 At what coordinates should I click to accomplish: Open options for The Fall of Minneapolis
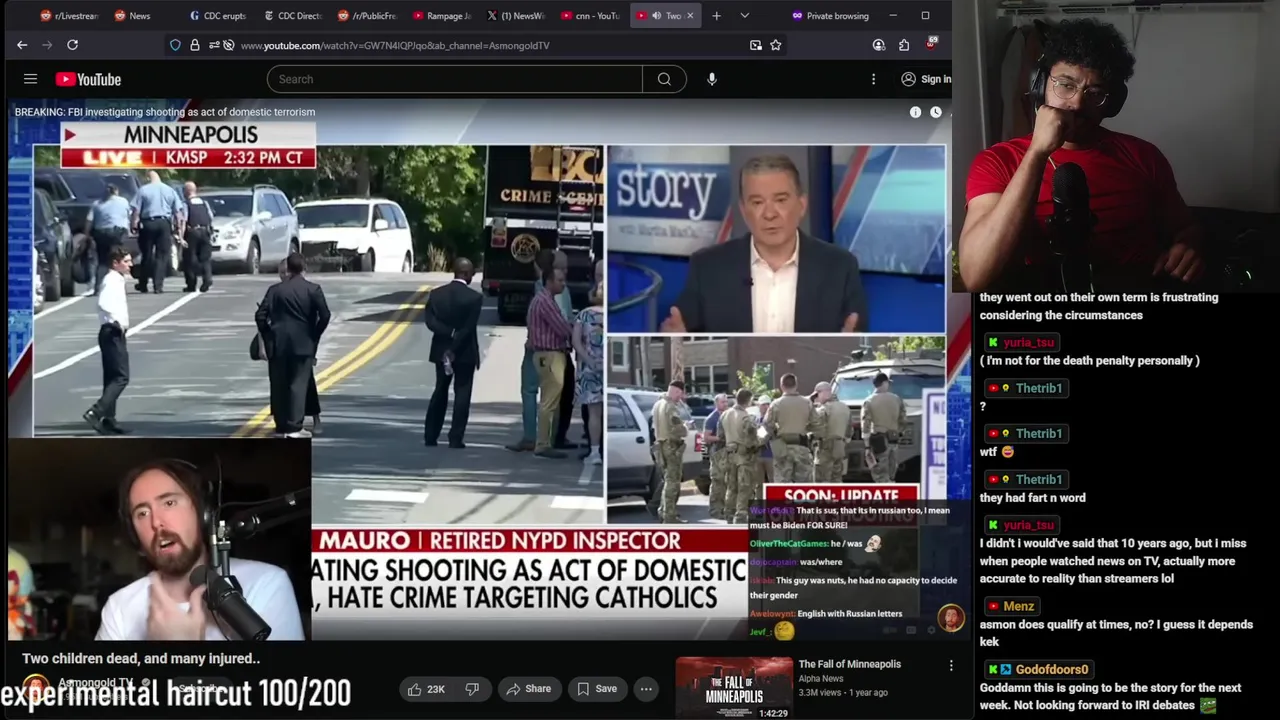tap(951, 665)
